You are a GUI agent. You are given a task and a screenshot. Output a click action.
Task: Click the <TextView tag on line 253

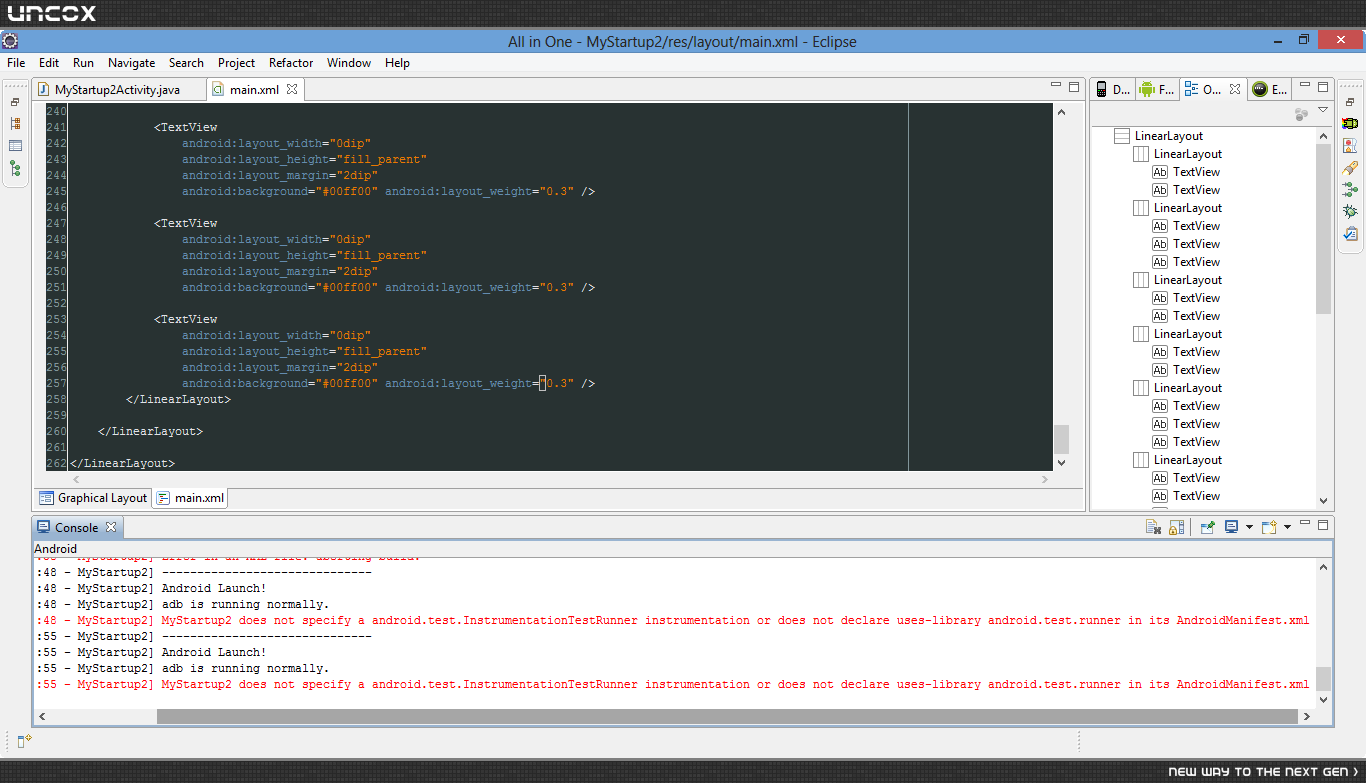(185, 319)
